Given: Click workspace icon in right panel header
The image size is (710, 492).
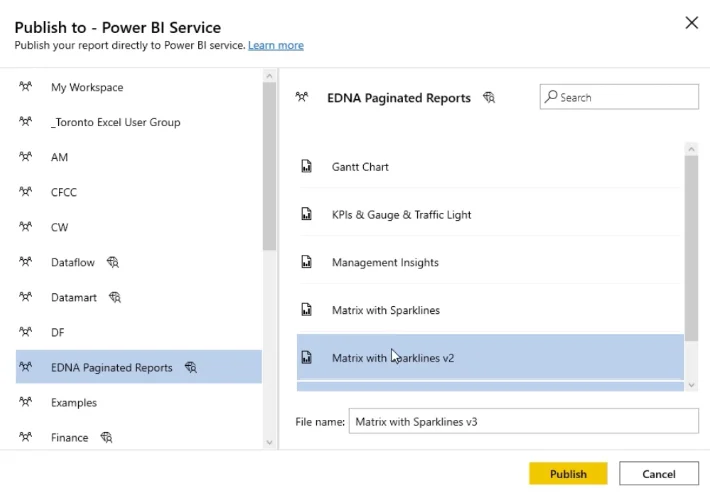Looking at the screenshot, I should (302, 96).
